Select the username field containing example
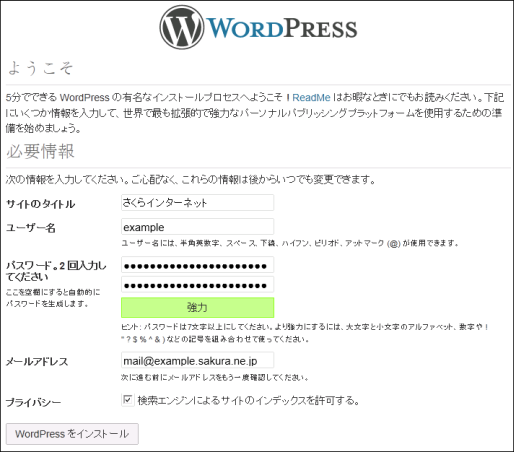 coord(197,227)
